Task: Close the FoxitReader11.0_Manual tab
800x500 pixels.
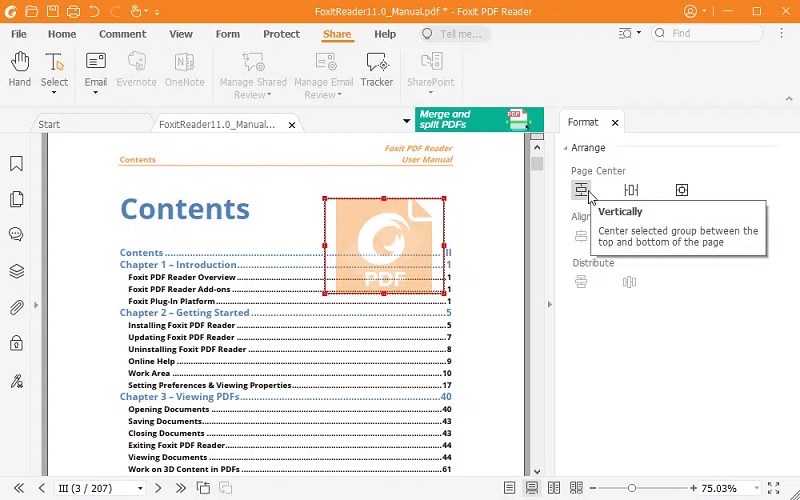Action: (292, 124)
